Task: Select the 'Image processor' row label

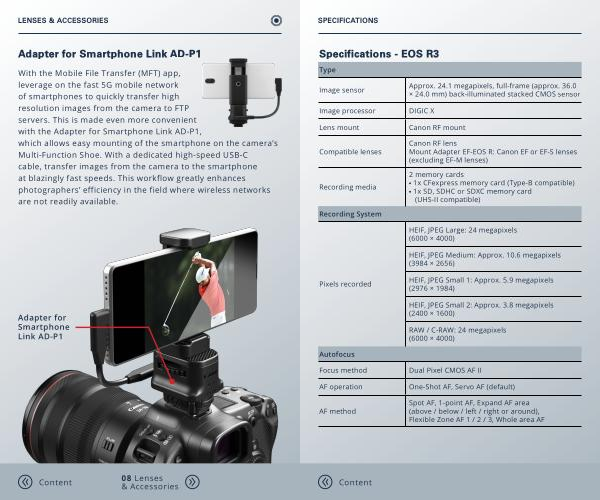Action: 347,111
